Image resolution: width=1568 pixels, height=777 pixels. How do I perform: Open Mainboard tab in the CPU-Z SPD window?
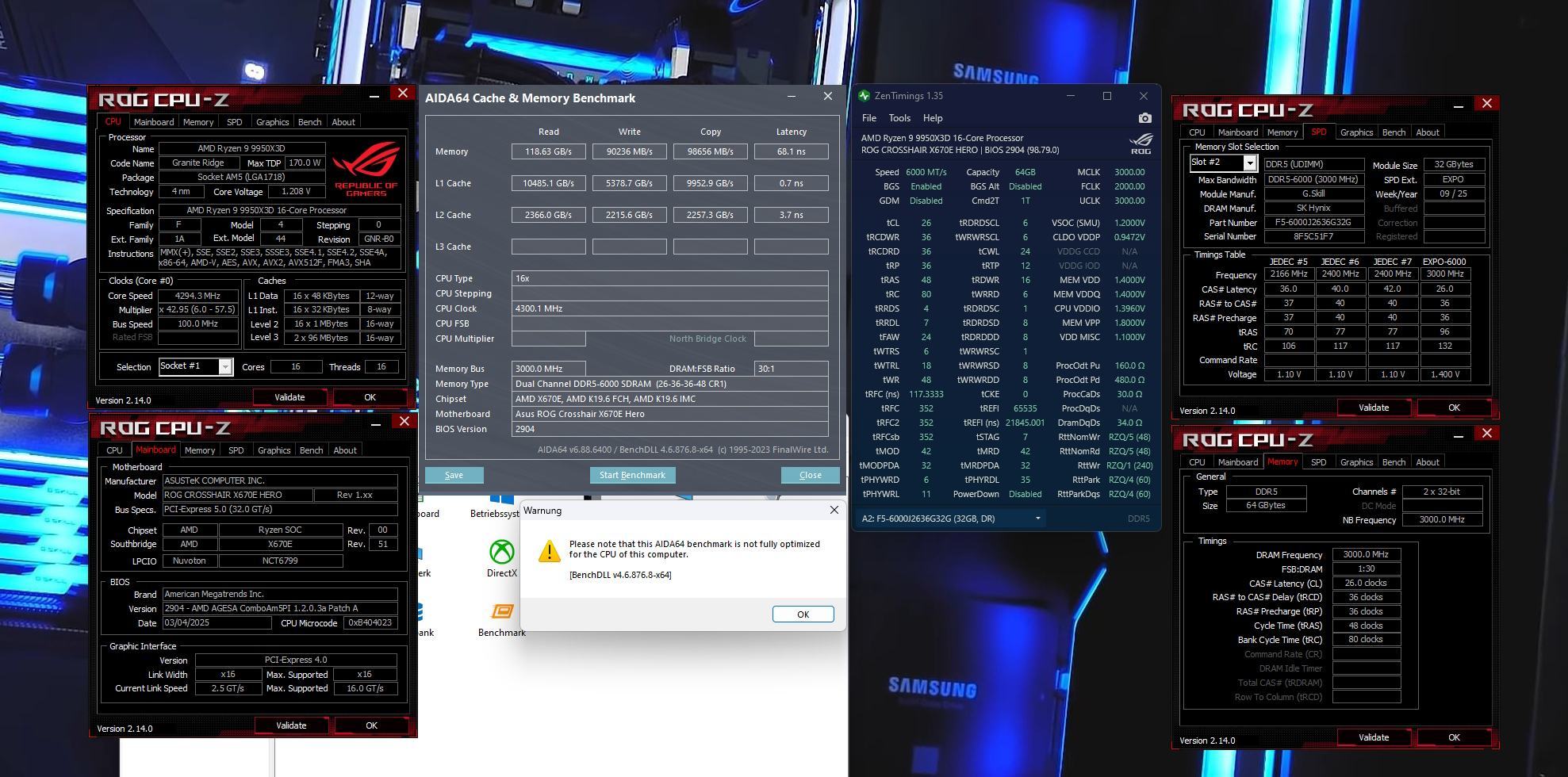coord(1237,132)
